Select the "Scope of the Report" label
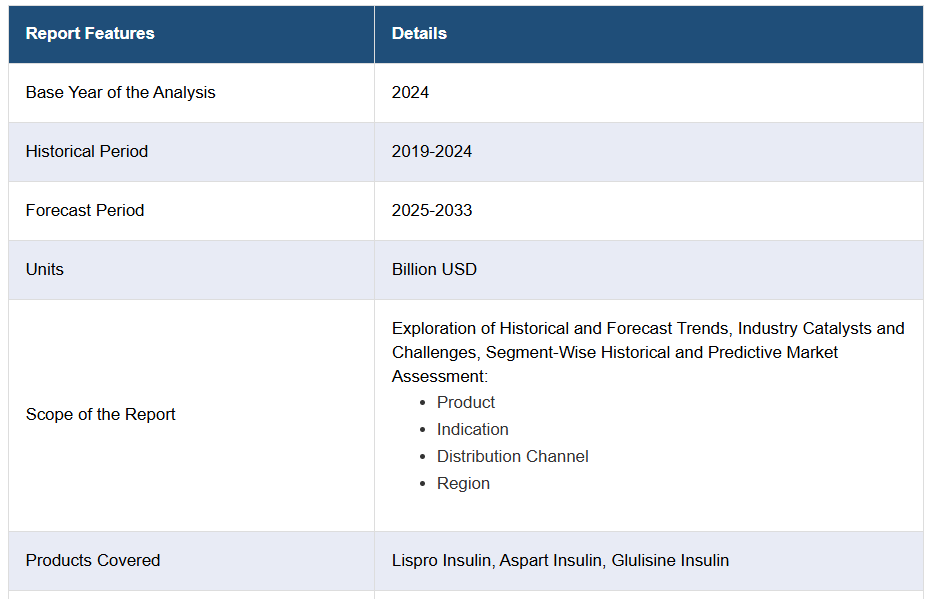930x599 pixels. pyautogui.click(x=101, y=415)
